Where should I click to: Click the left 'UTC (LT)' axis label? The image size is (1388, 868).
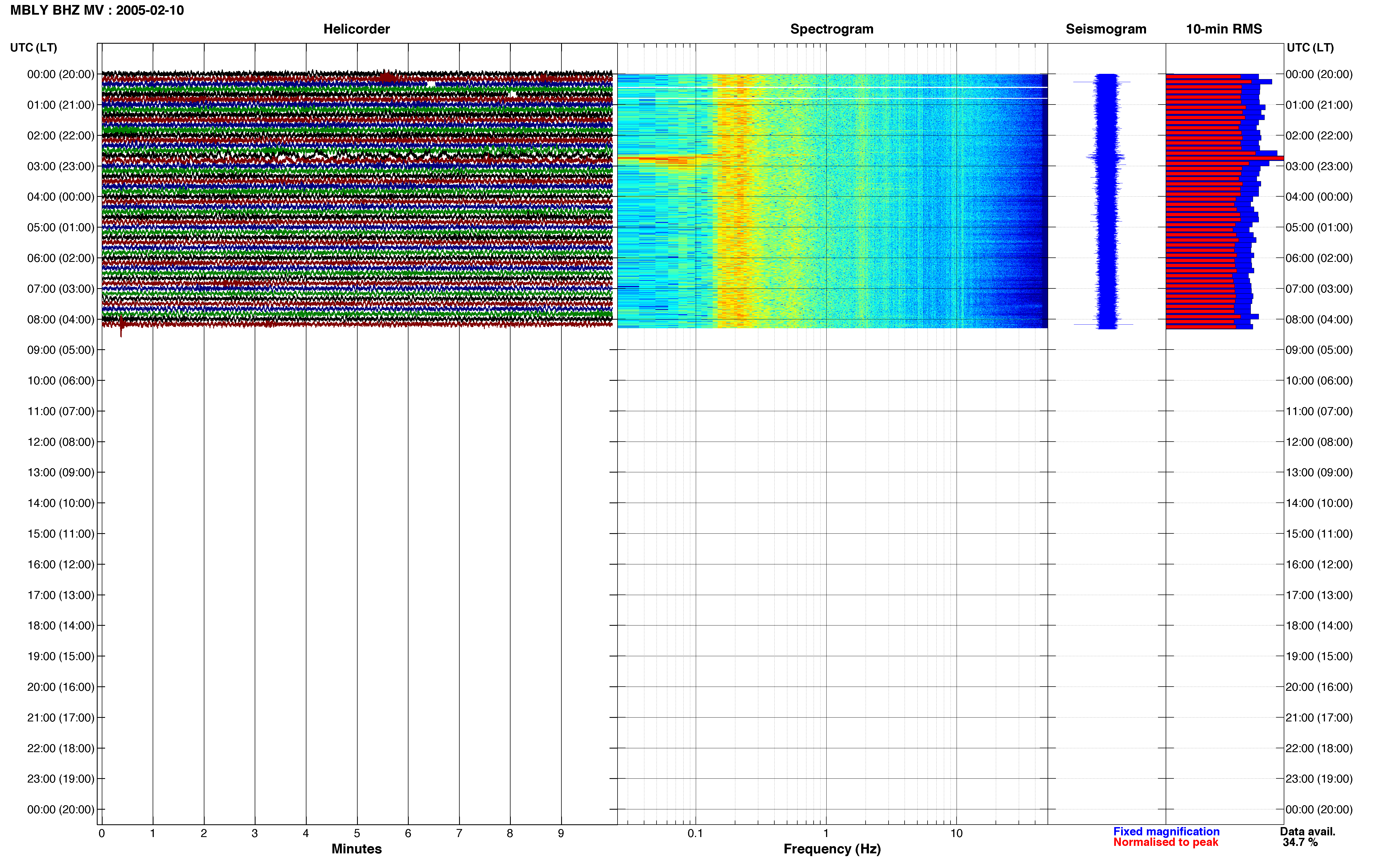pyautogui.click(x=33, y=48)
